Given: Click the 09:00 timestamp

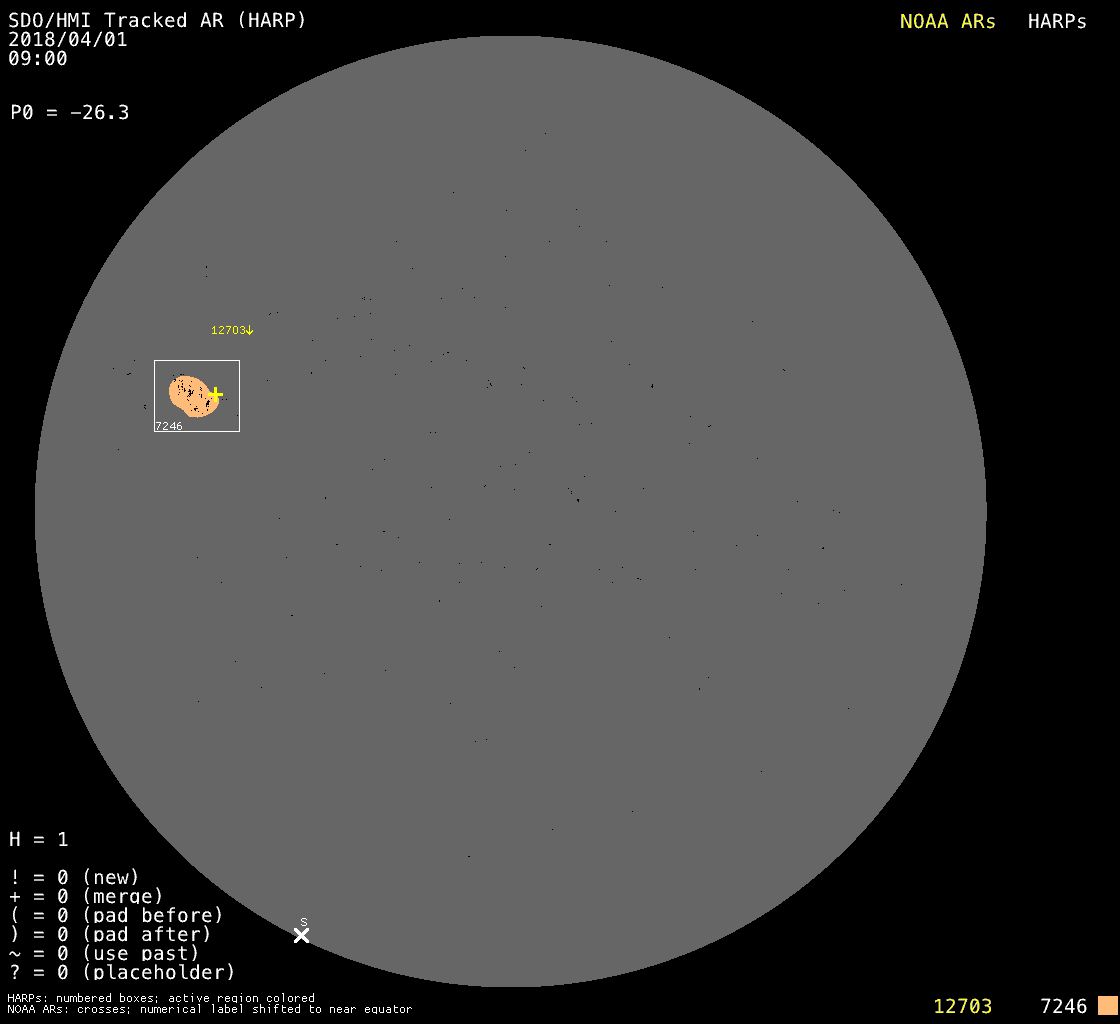Looking at the screenshot, I should (x=38, y=59).
